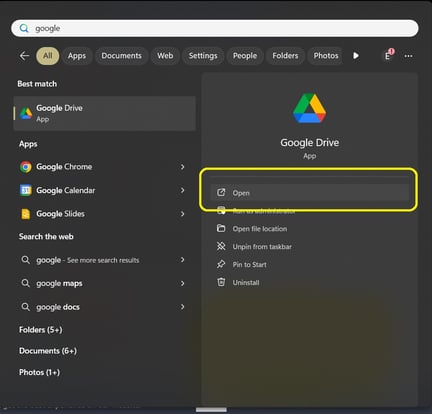The width and height of the screenshot is (432, 414).
Task: Click the Pin to Start pin icon
Action: click(x=221, y=264)
